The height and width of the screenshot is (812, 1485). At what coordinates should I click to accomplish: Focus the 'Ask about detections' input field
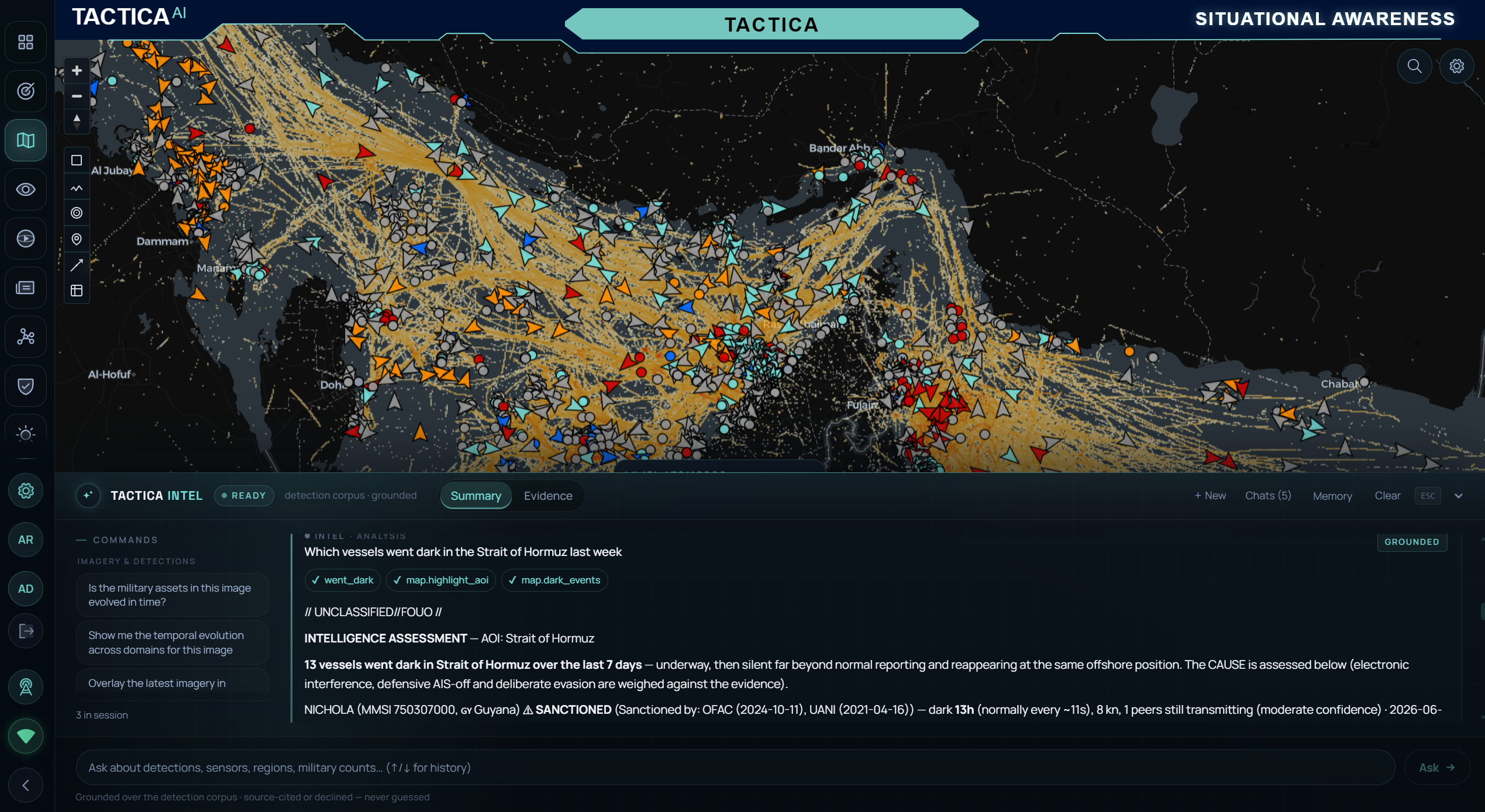735,768
